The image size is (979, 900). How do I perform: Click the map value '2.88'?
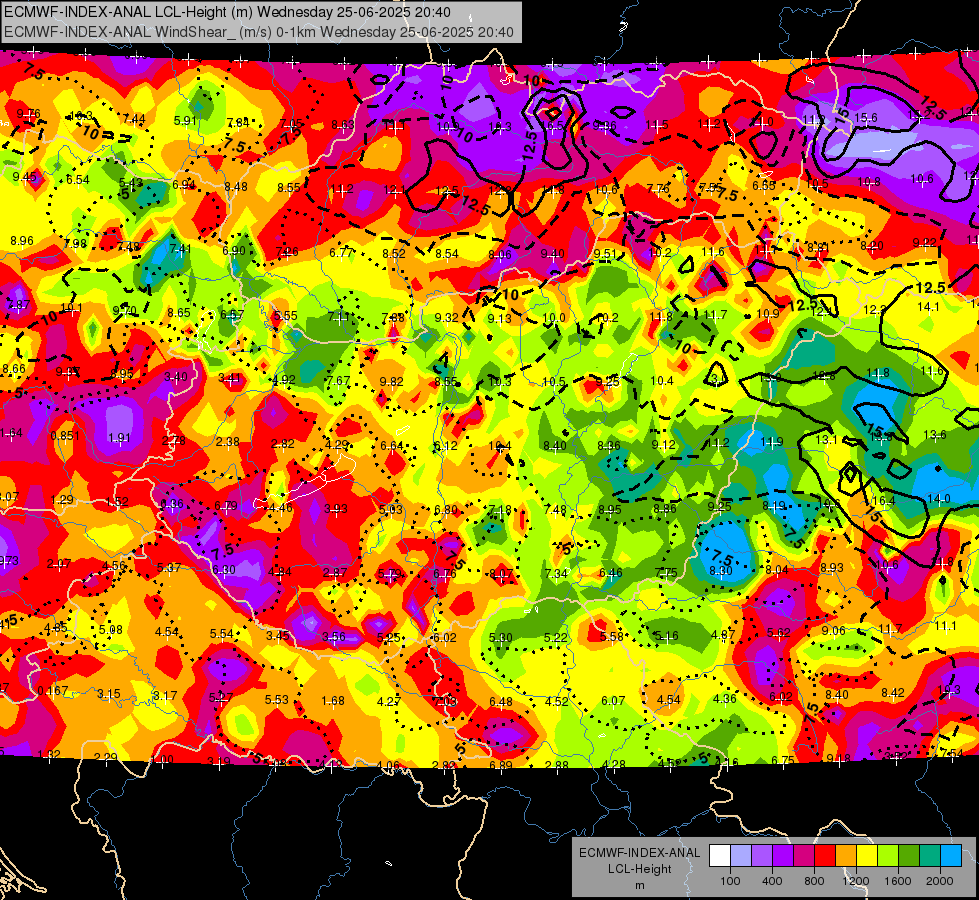click(556, 765)
